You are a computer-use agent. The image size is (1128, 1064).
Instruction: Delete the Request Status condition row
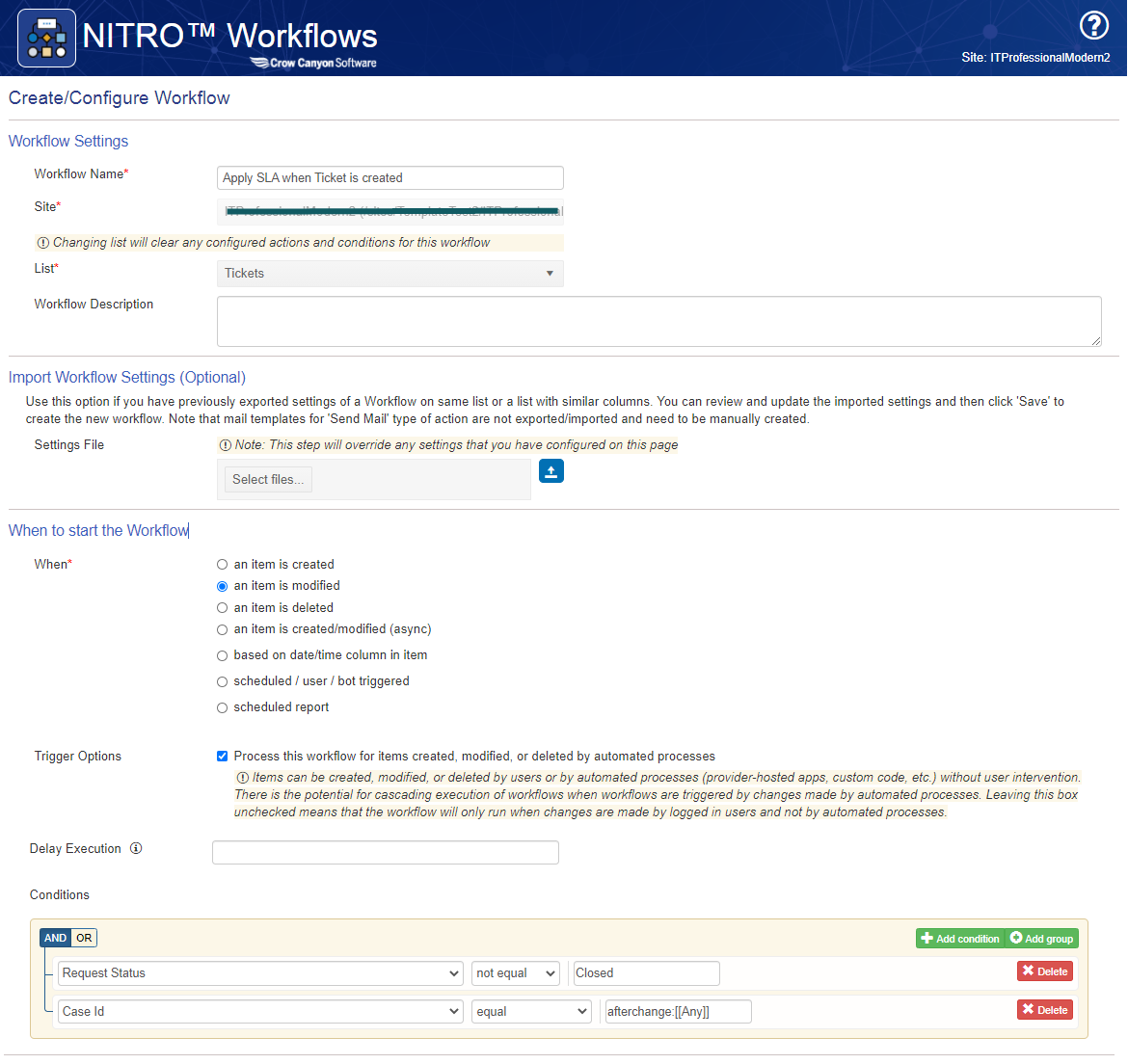point(1045,971)
